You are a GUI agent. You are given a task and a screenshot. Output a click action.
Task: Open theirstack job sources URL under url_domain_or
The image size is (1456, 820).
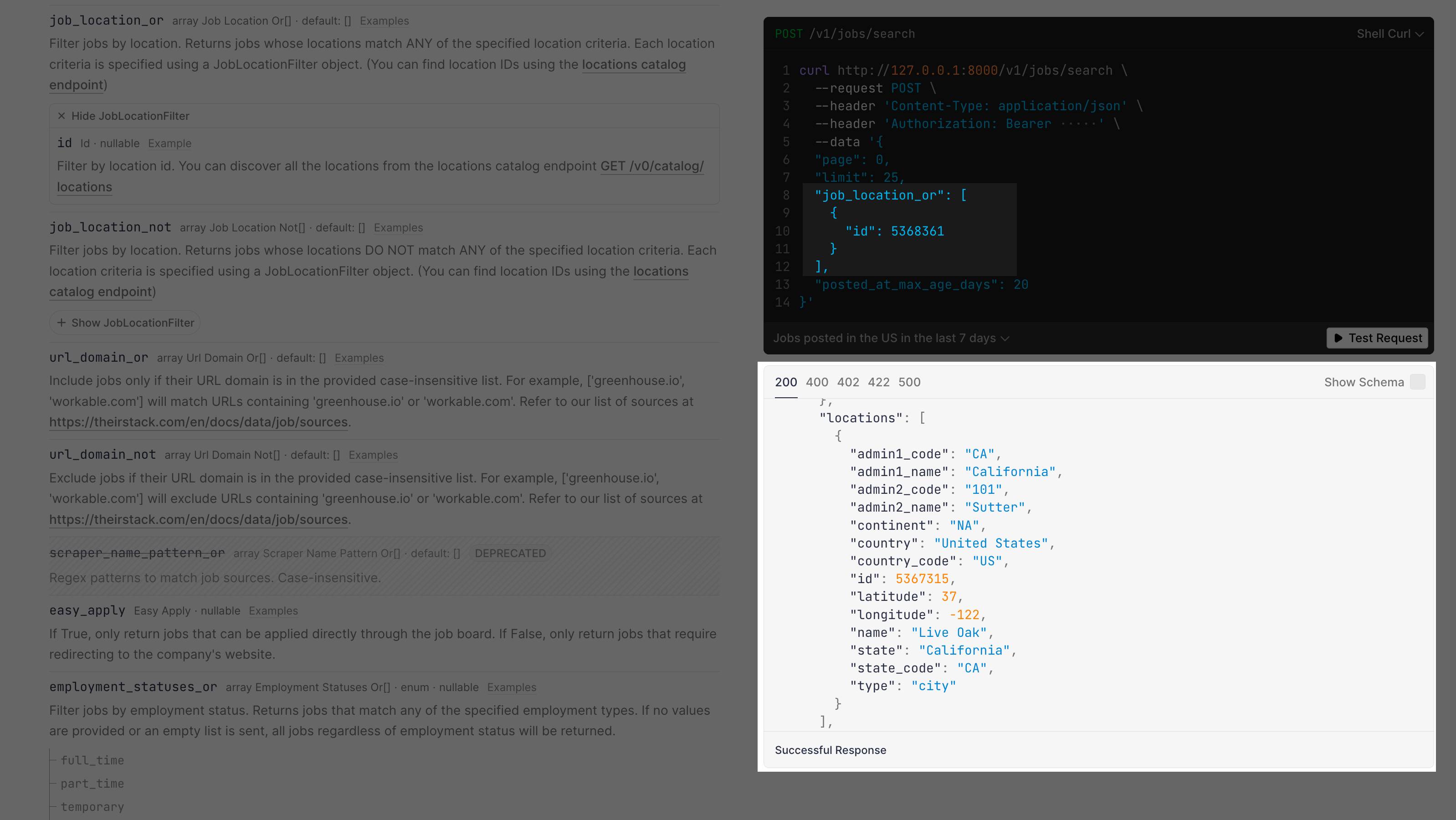[x=198, y=422]
